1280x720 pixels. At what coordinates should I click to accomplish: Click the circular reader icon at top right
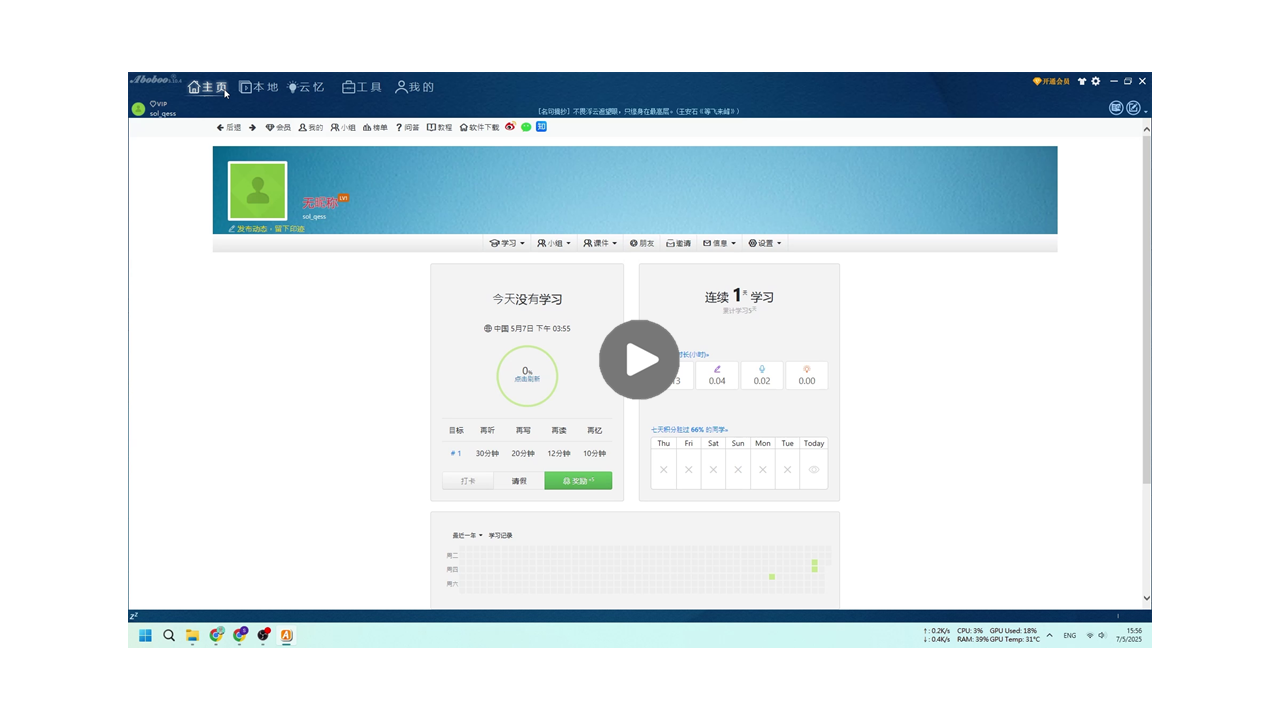click(1116, 108)
